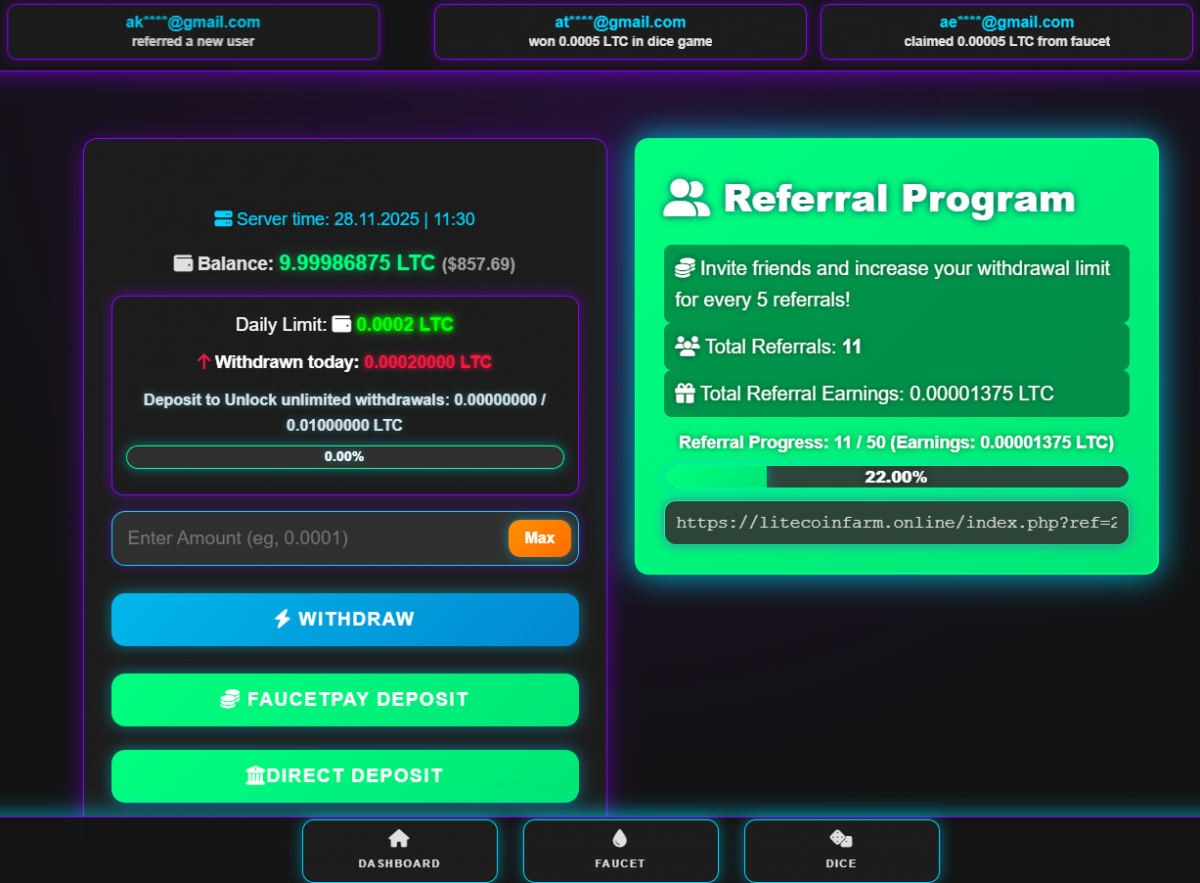The width and height of the screenshot is (1200, 883).
Task: Hit the orange Max button
Action: [x=539, y=538]
